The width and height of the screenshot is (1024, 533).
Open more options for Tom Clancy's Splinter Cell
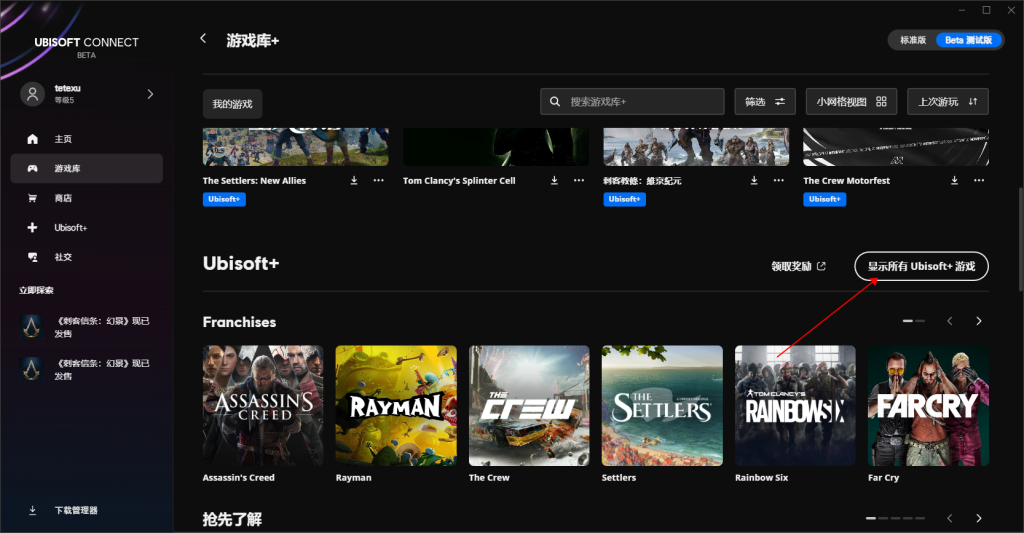click(579, 180)
